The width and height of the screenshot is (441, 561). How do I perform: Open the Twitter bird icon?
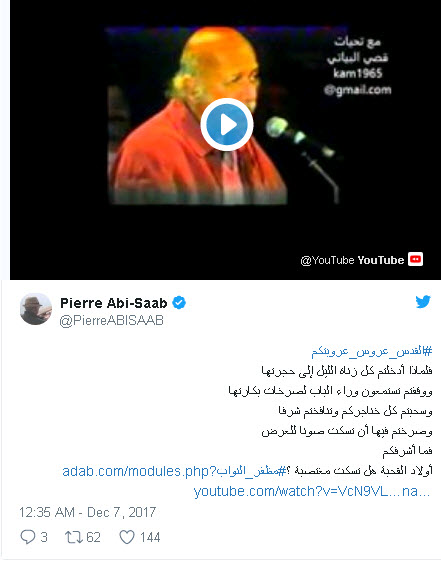pyautogui.click(x=423, y=302)
